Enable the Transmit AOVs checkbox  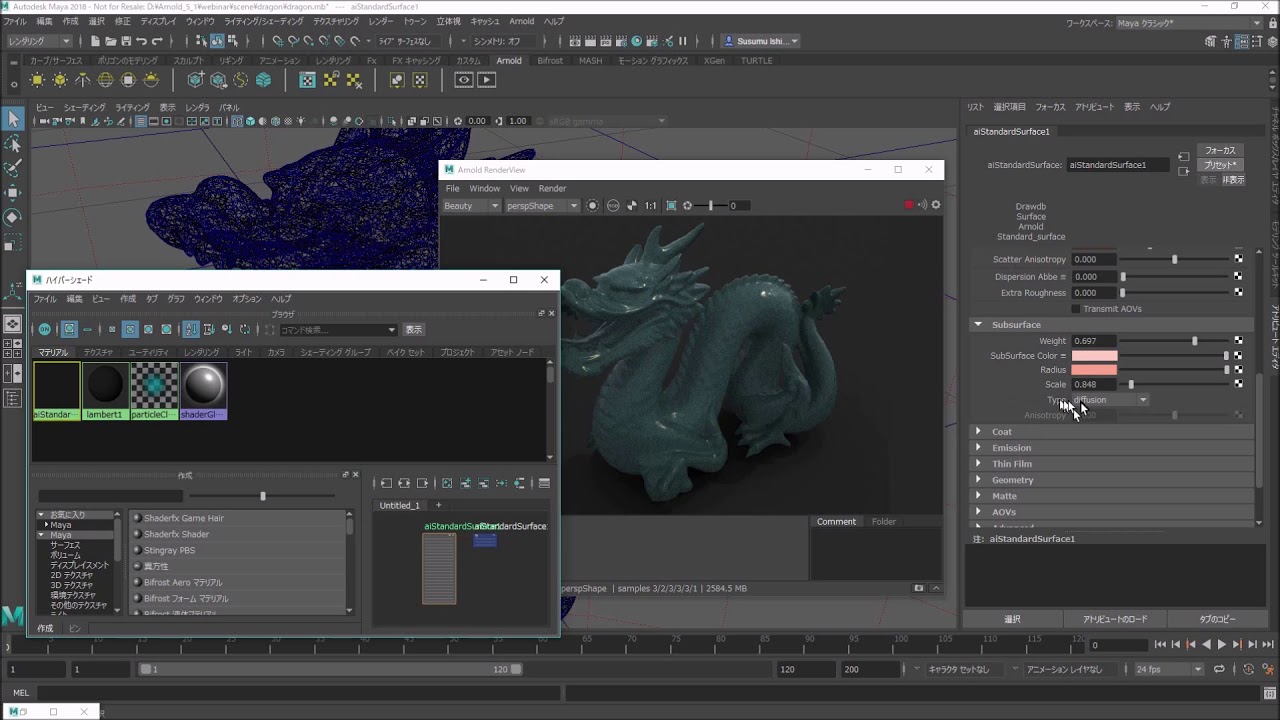[1076, 309]
